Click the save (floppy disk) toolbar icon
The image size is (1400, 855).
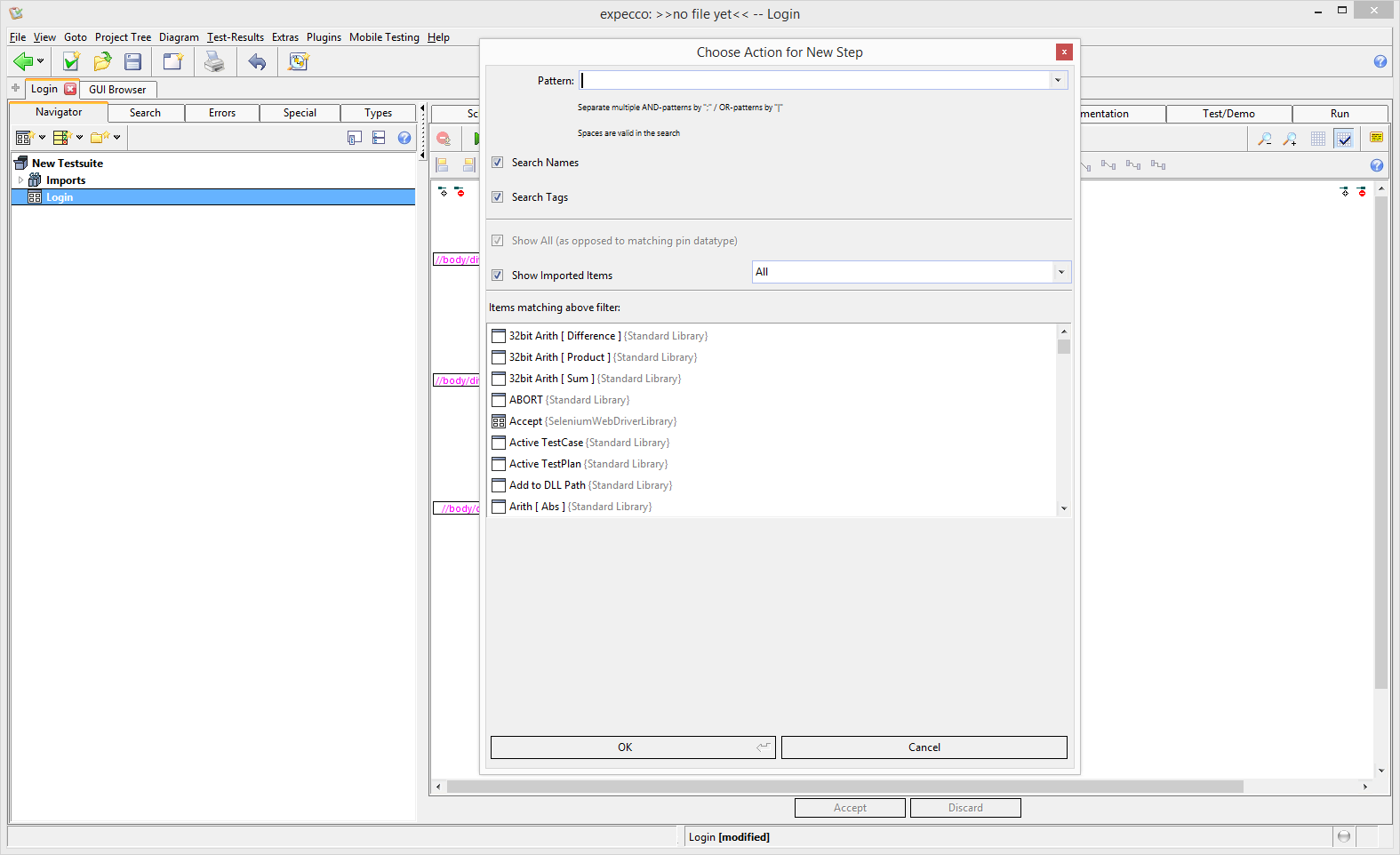point(133,61)
